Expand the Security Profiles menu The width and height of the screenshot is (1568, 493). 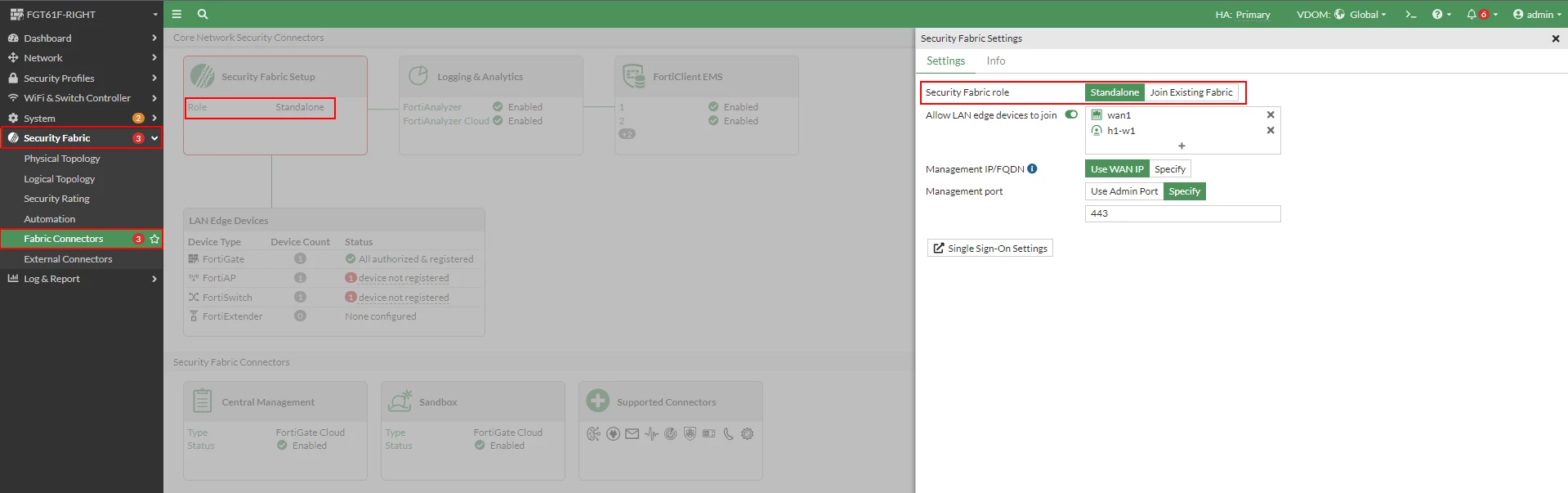(x=82, y=78)
